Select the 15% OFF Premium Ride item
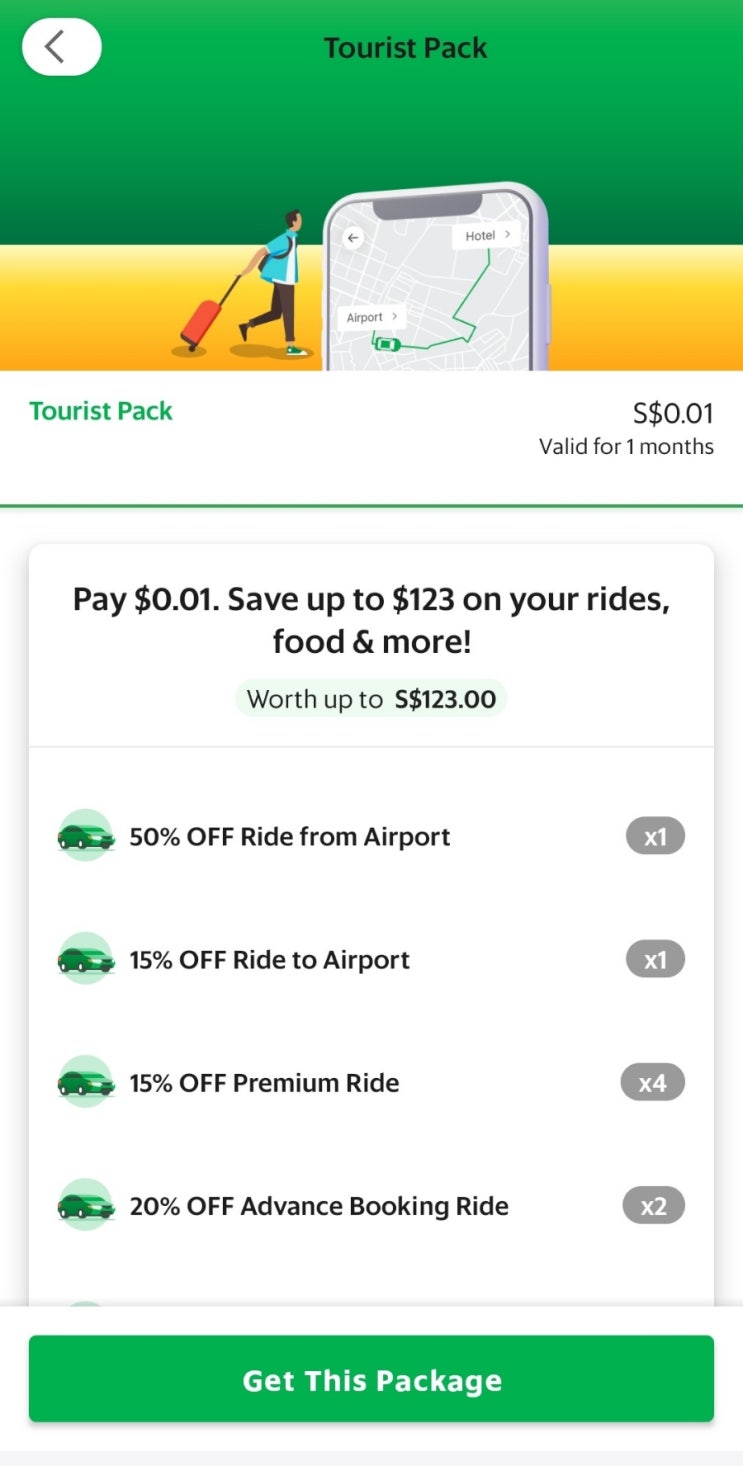 click(264, 1083)
